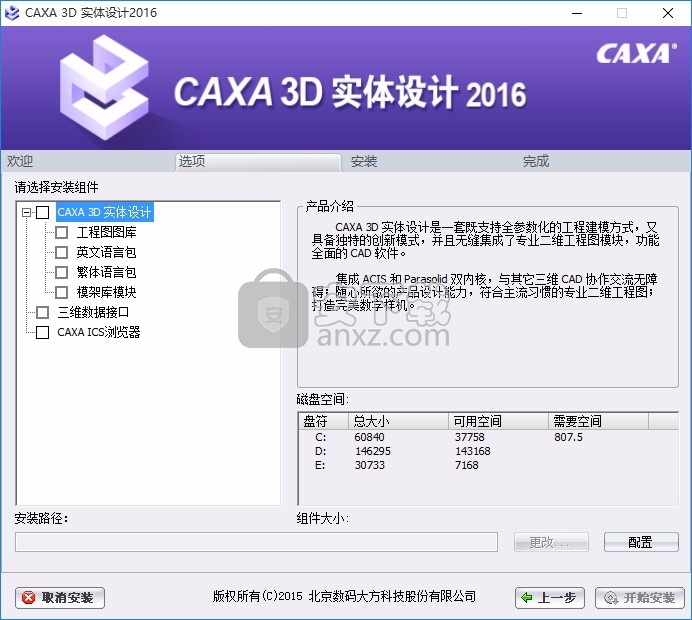Minimize the installer window
Viewport: 692px width, 620px height.
click(577, 13)
